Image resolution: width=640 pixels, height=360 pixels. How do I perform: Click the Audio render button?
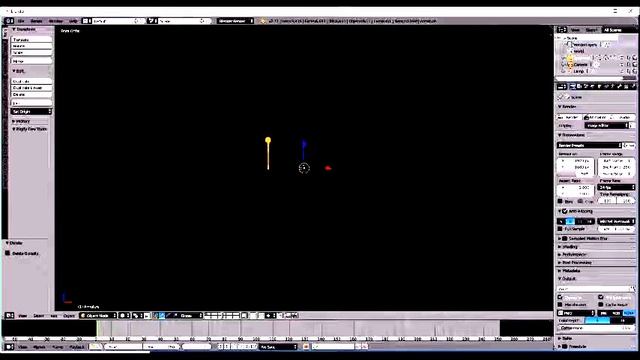coord(622,117)
